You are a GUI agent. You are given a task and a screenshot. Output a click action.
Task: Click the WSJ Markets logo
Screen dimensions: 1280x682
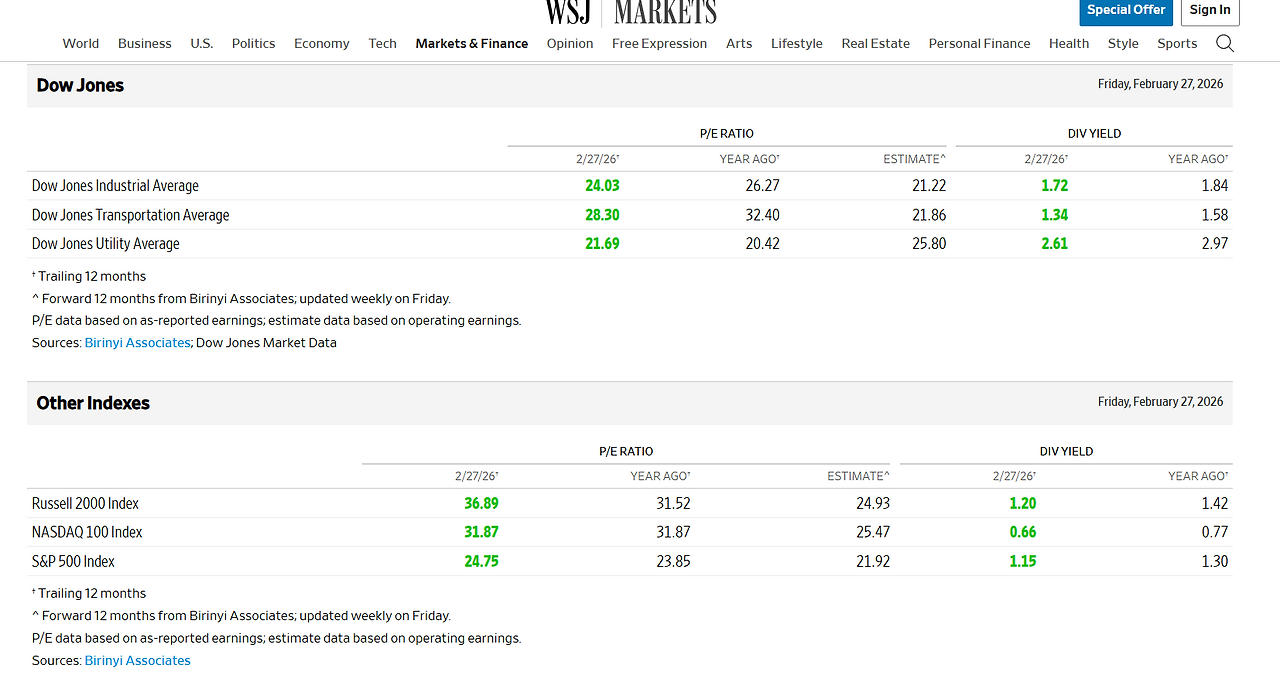tap(631, 12)
